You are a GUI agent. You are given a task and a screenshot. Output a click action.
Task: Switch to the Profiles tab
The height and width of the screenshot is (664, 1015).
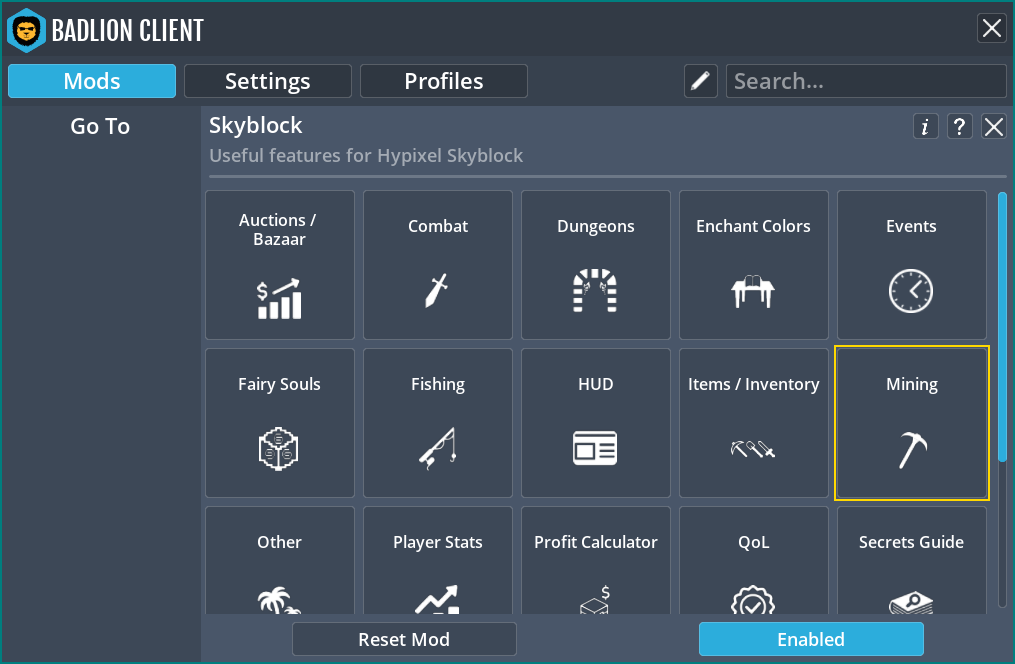point(444,81)
